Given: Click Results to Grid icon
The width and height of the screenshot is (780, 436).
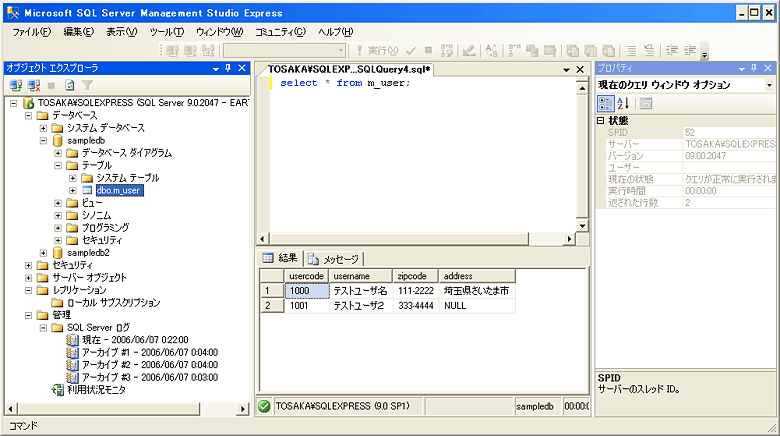Looking at the screenshot, I should pyautogui.click(x=590, y=50).
